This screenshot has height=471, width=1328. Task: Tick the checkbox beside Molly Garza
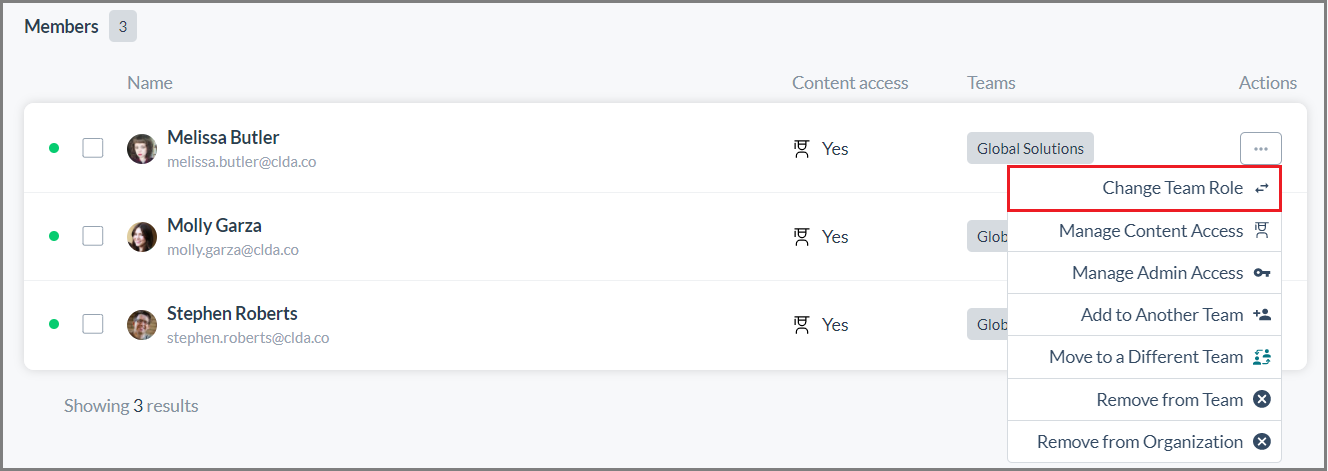click(x=93, y=236)
